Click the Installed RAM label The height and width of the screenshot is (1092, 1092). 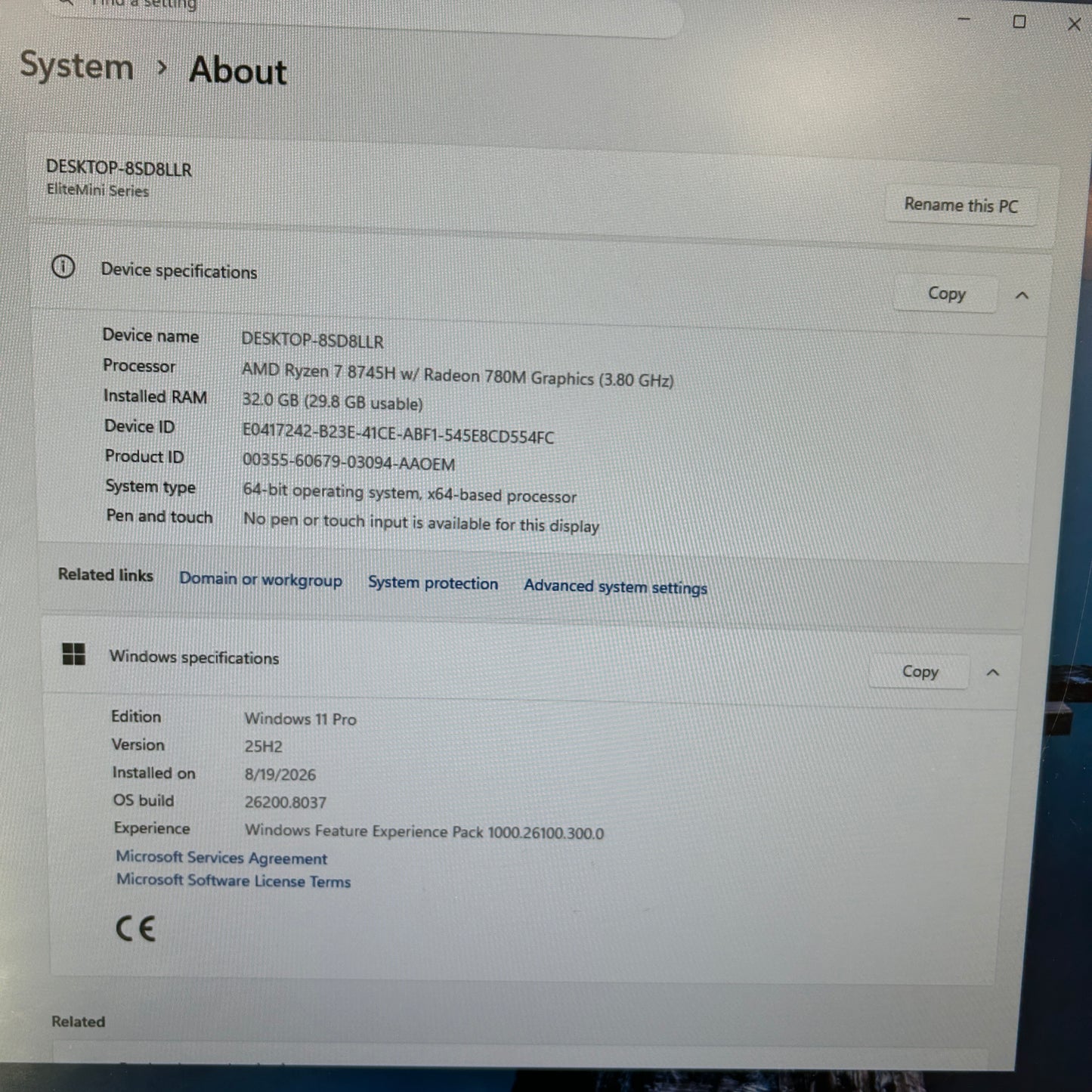point(155,396)
